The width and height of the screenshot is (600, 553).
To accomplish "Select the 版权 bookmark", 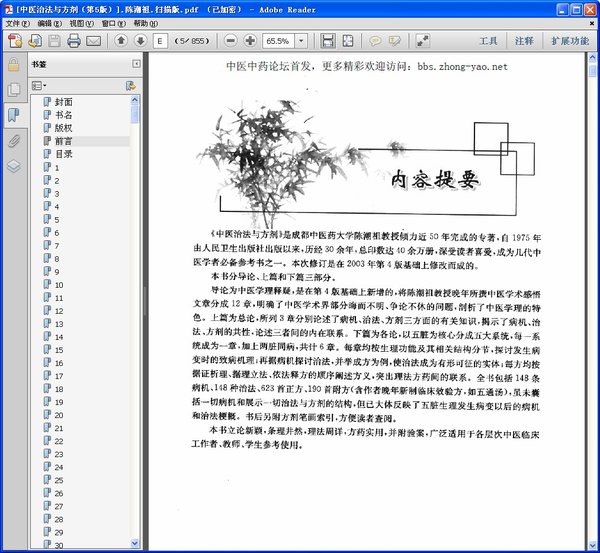I will (63, 128).
